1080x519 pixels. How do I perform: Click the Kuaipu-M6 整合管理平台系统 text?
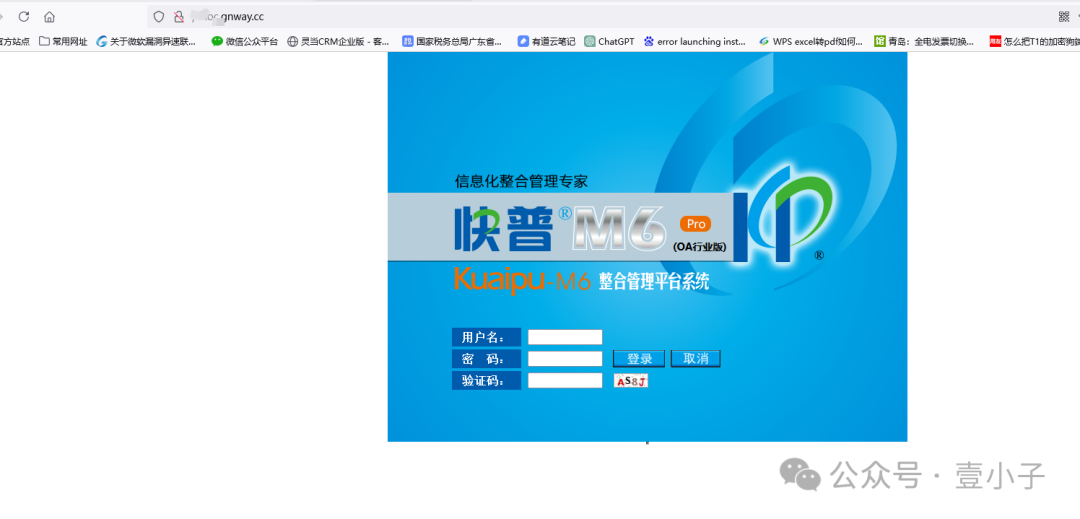581,280
